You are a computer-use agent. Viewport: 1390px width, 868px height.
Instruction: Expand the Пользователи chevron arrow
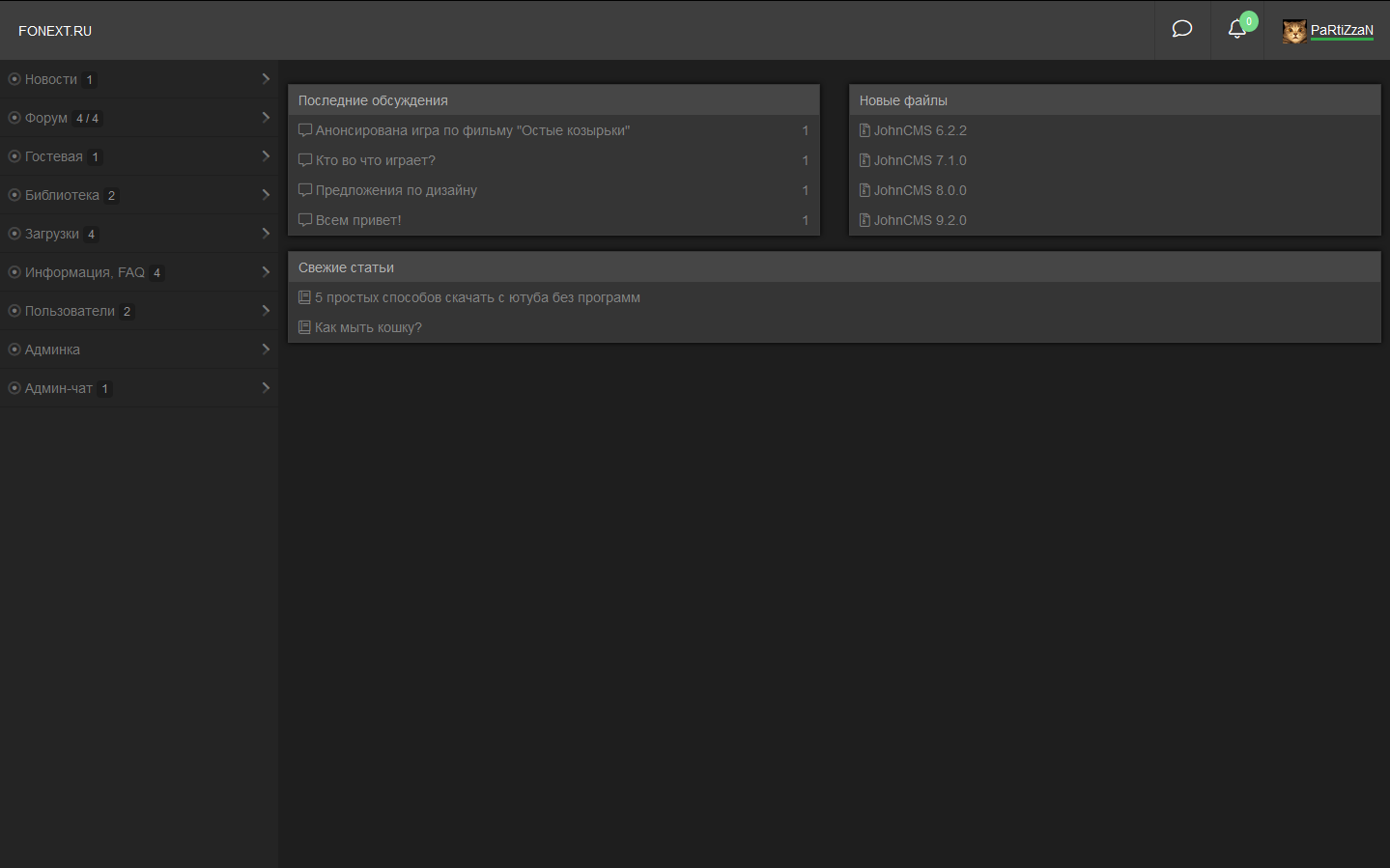tap(266, 311)
